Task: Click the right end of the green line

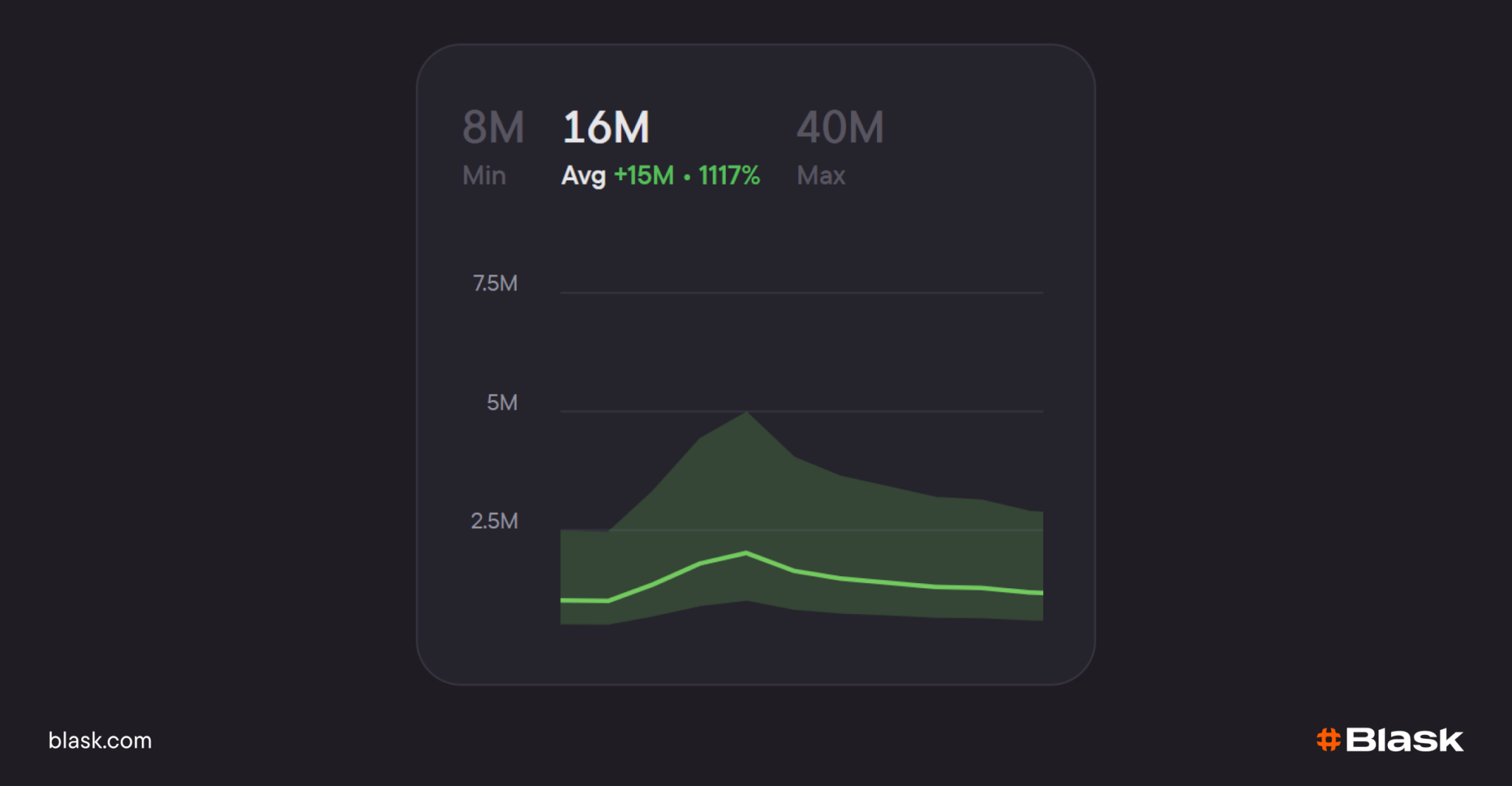Action: point(1039,593)
